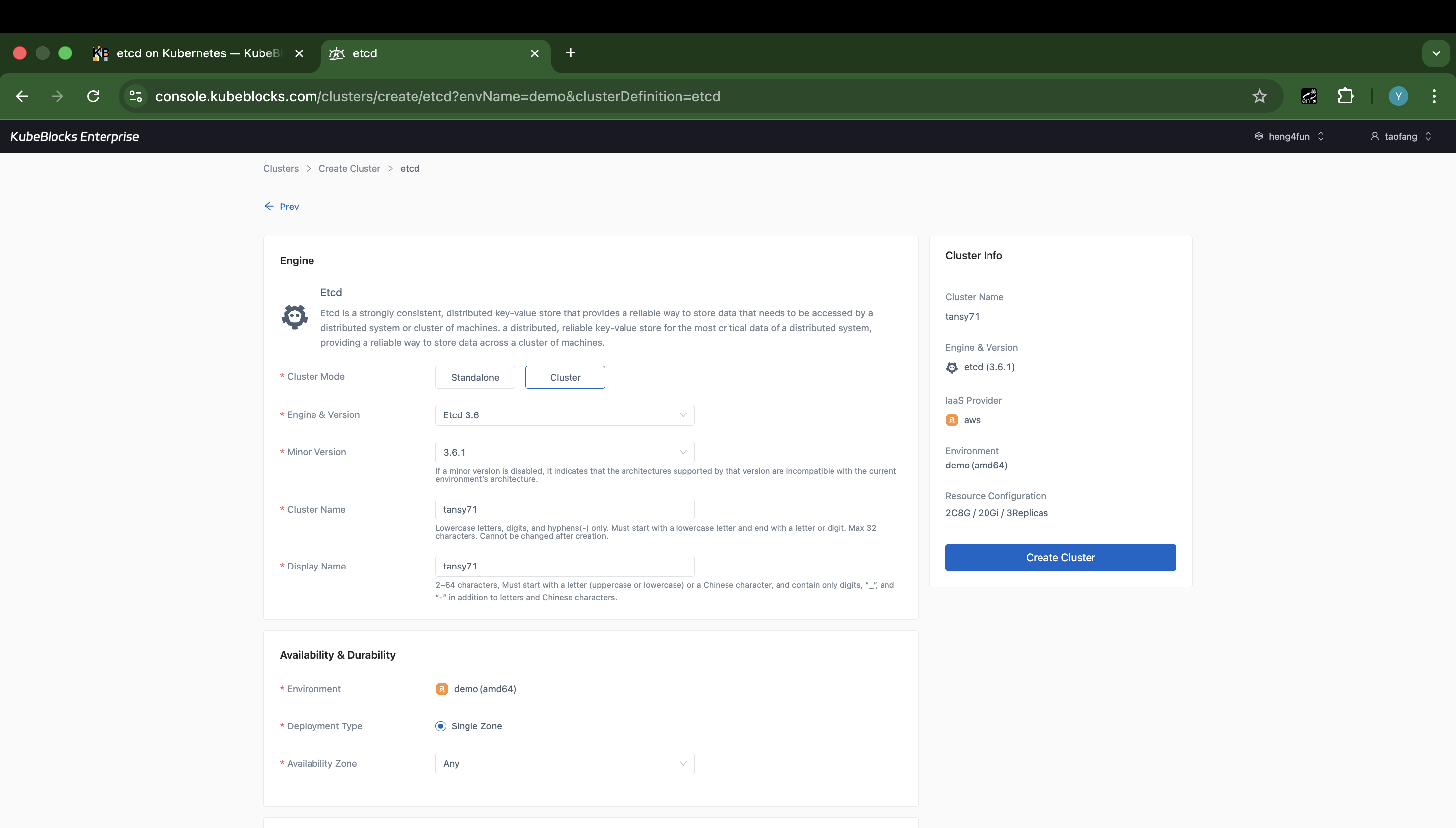Open the Minor Version 3.6.1 dropdown
Screen dimensions: 1456x828
[x=565, y=452]
